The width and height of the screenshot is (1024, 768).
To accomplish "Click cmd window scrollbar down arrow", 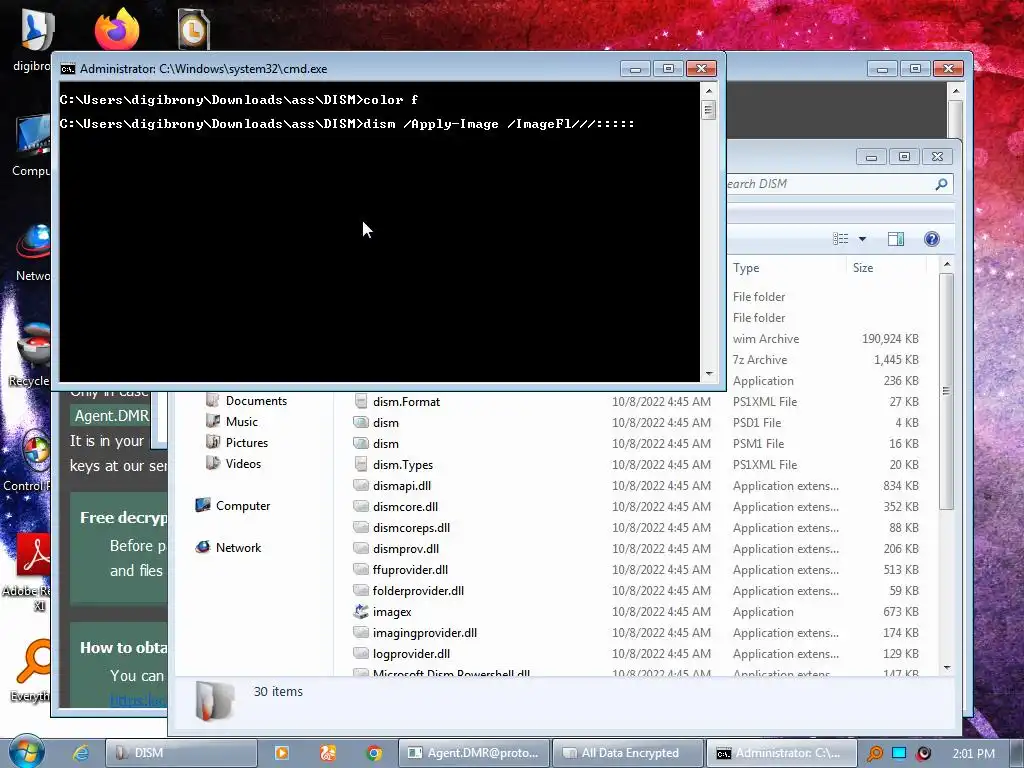I will (709, 374).
